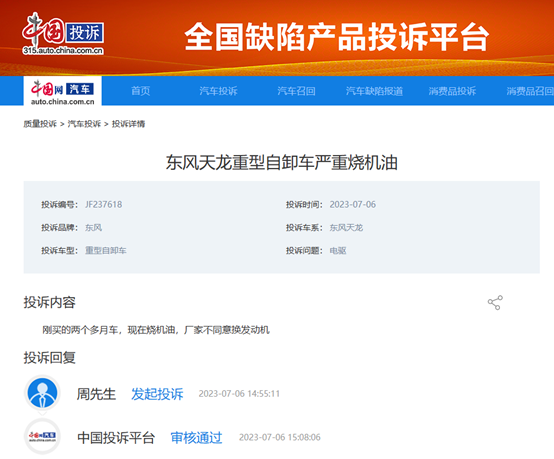Image resolution: width=554 pixels, height=459 pixels.
Task: Open the 中国网汽车 logo in navigation bar
Action: (x=63, y=92)
